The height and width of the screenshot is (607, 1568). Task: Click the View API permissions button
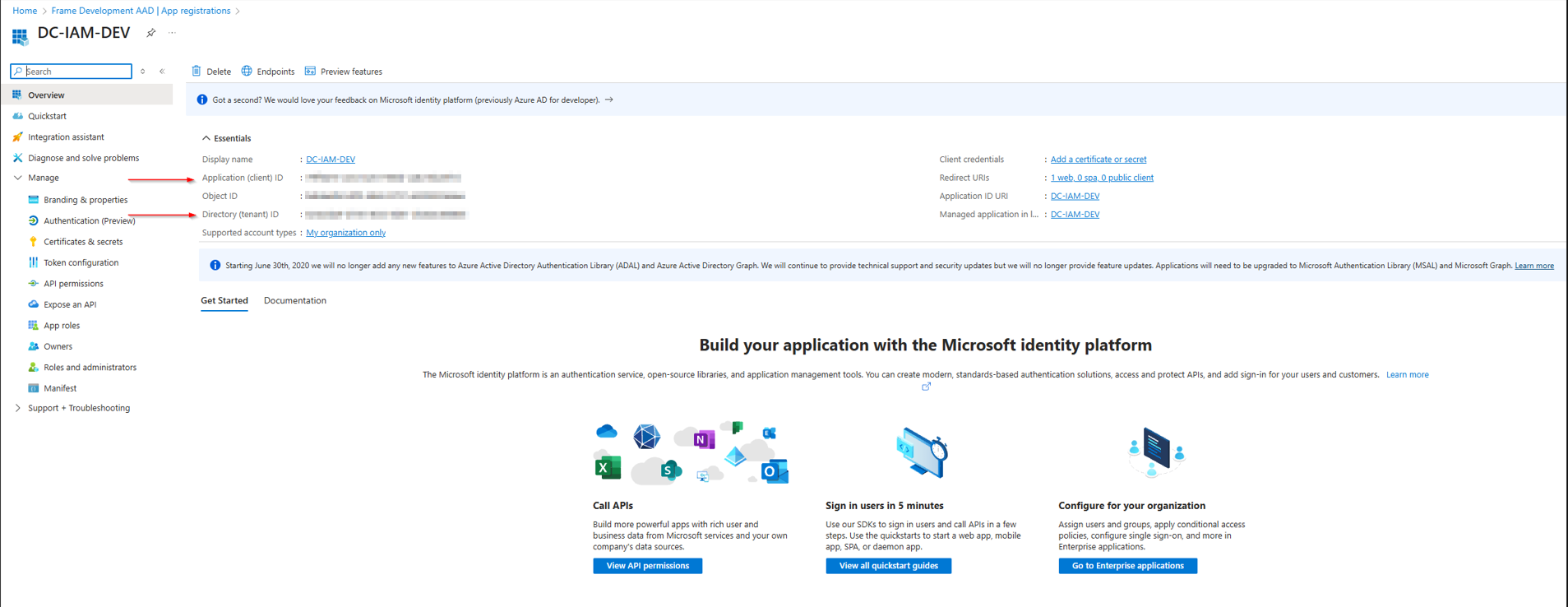(647, 566)
